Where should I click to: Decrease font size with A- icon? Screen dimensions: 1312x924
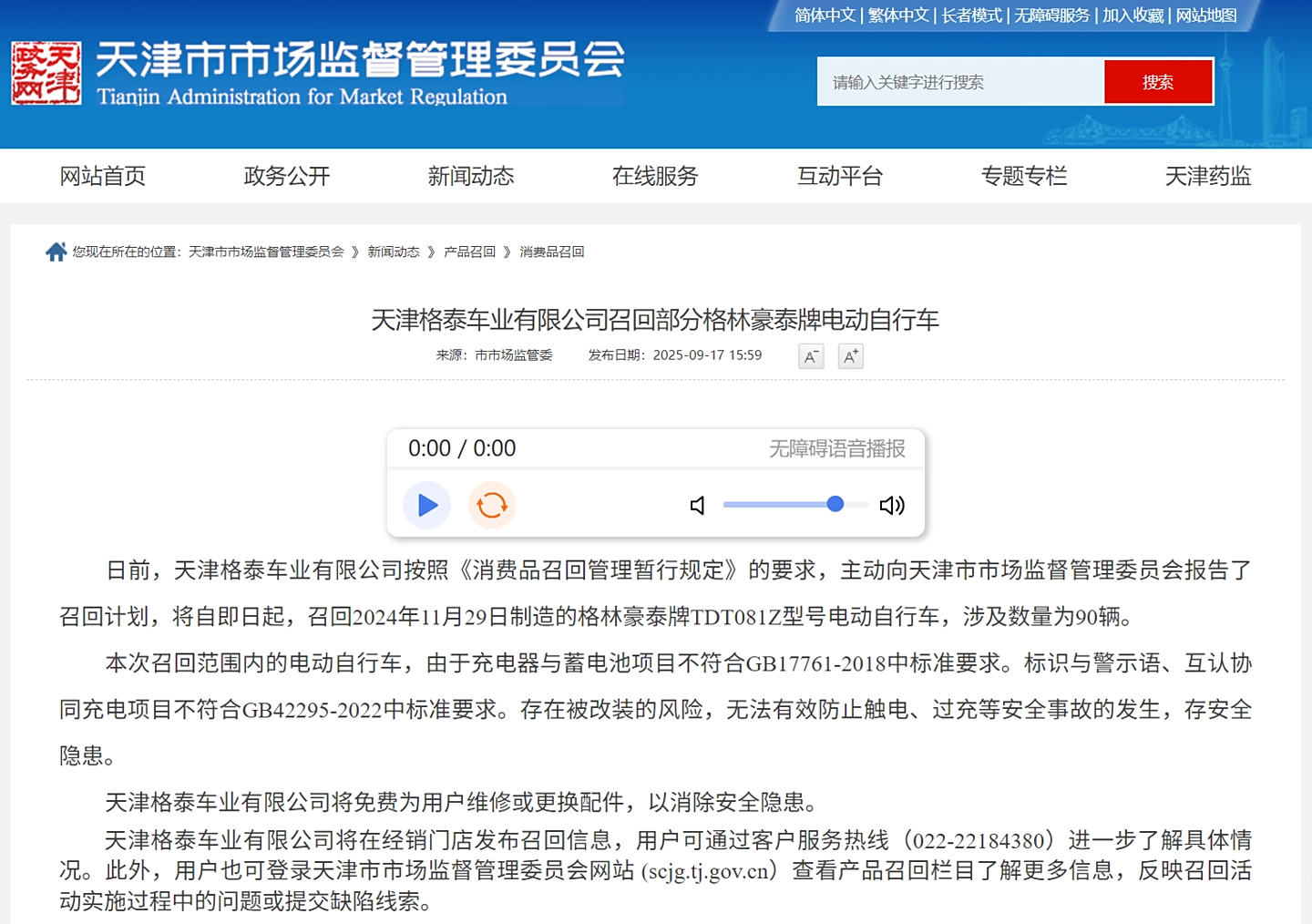click(811, 356)
